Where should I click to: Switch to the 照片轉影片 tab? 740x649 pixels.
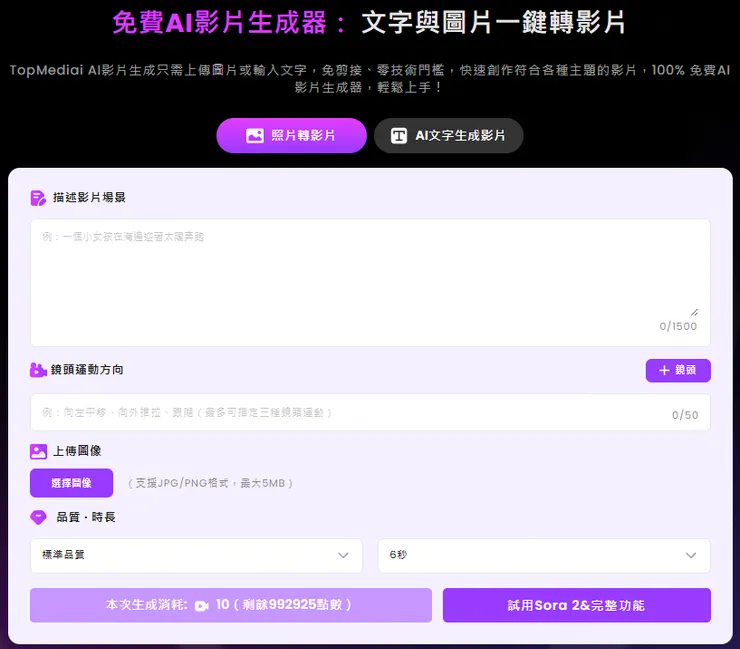pos(291,135)
